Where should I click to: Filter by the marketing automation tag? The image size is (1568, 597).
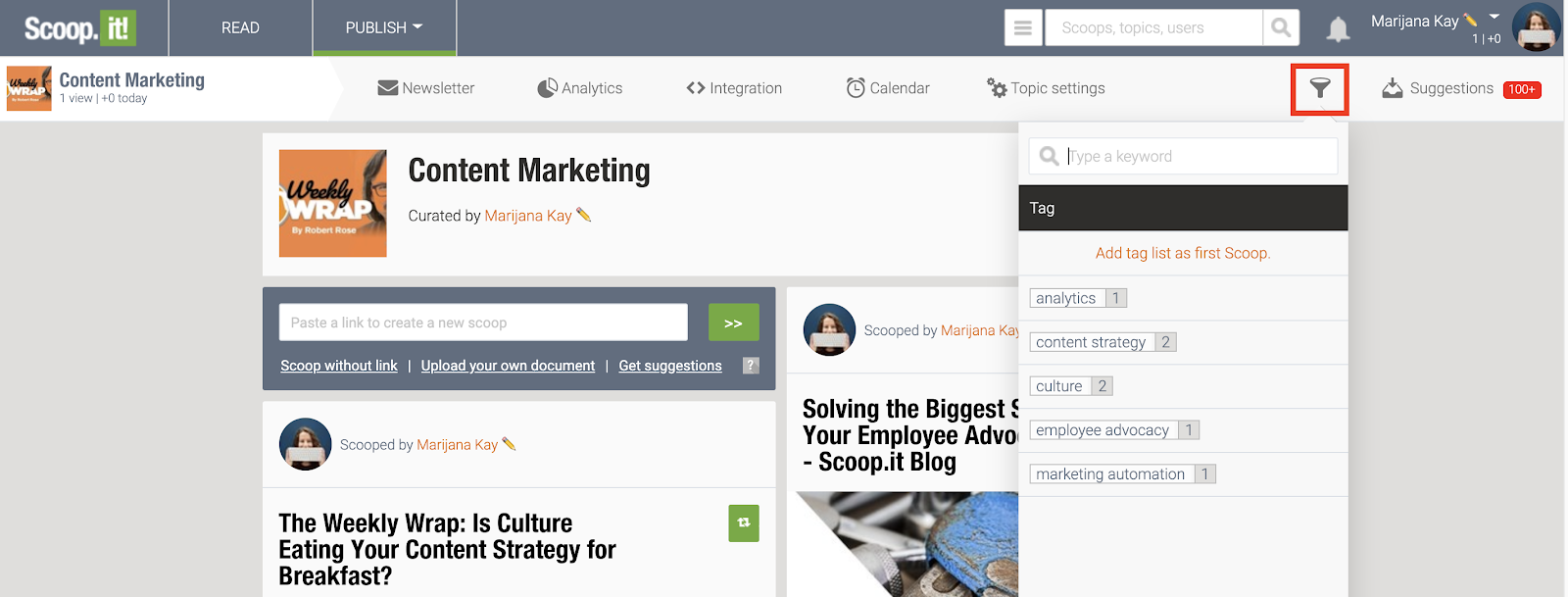(x=1123, y=473)
